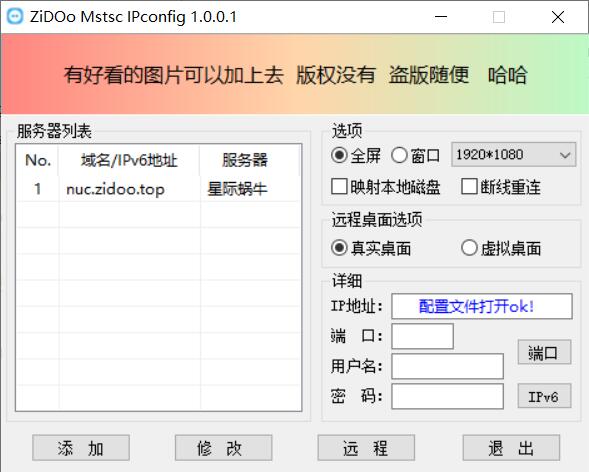This screenshot has height=472, width=589.
Task: Click the ZiDOo app icon in title bar
Action: (15, 17)
